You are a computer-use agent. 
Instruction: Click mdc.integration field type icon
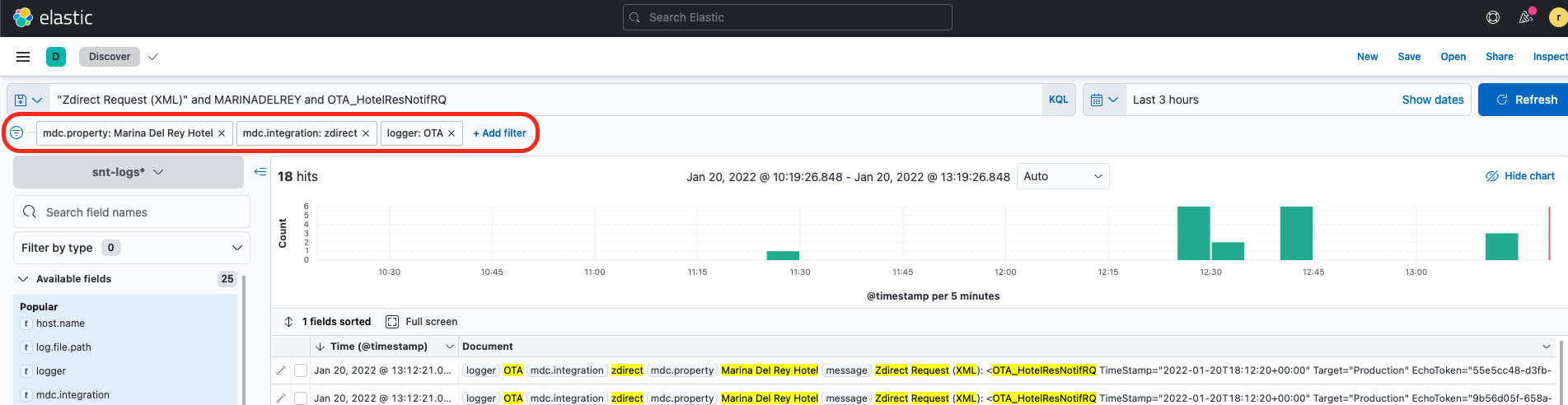(x=26, y=395)
